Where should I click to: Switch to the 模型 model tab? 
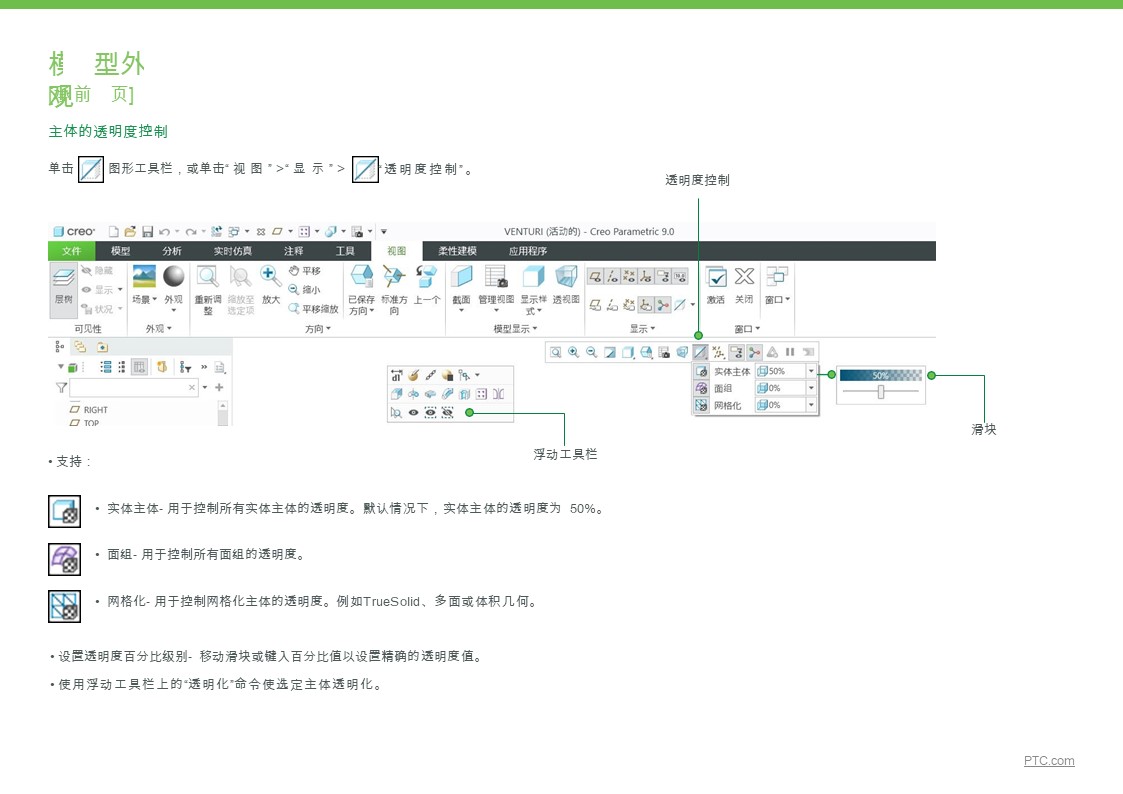(120, 251)
